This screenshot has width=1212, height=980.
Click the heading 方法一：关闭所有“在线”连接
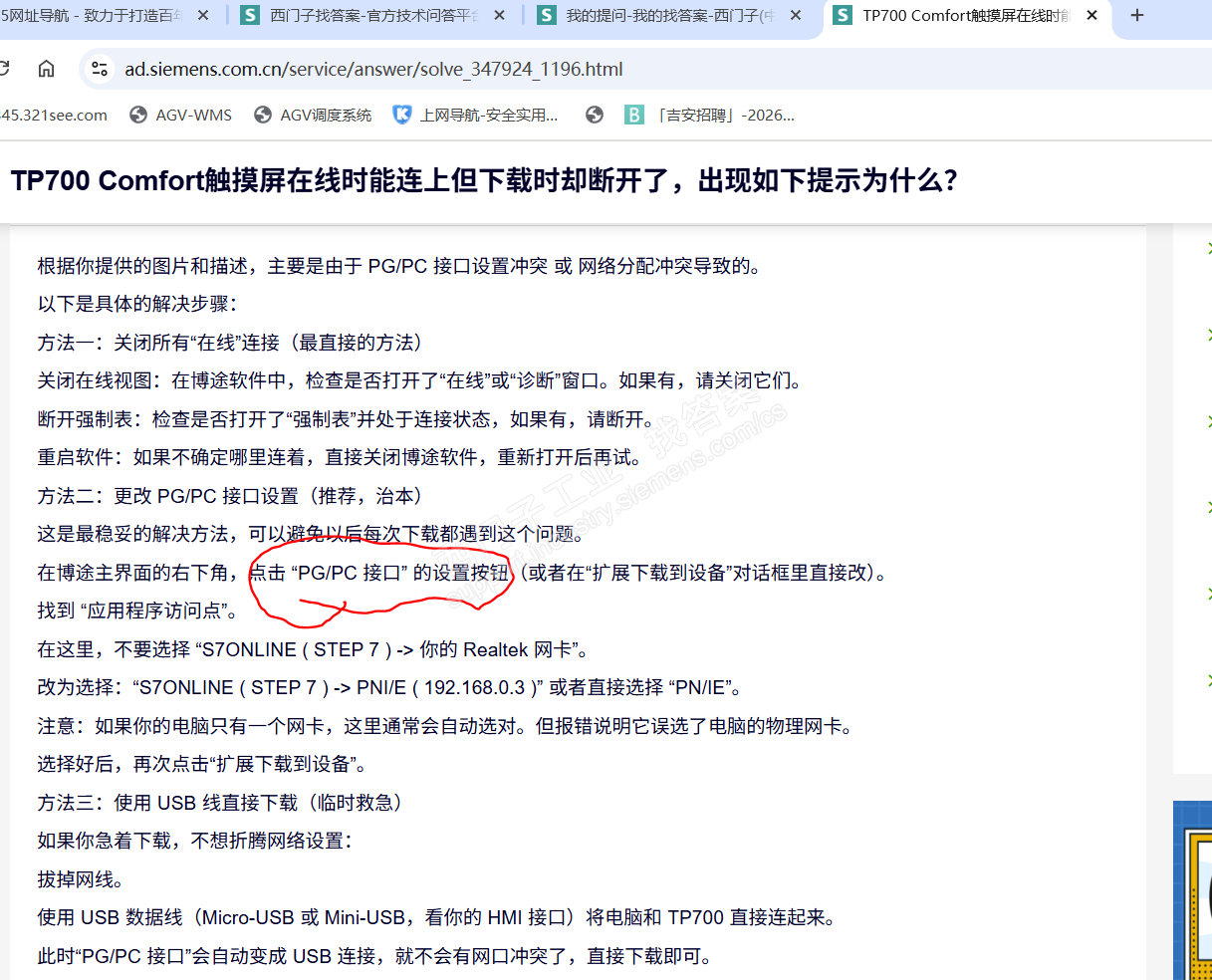click(x=230, y=343)
